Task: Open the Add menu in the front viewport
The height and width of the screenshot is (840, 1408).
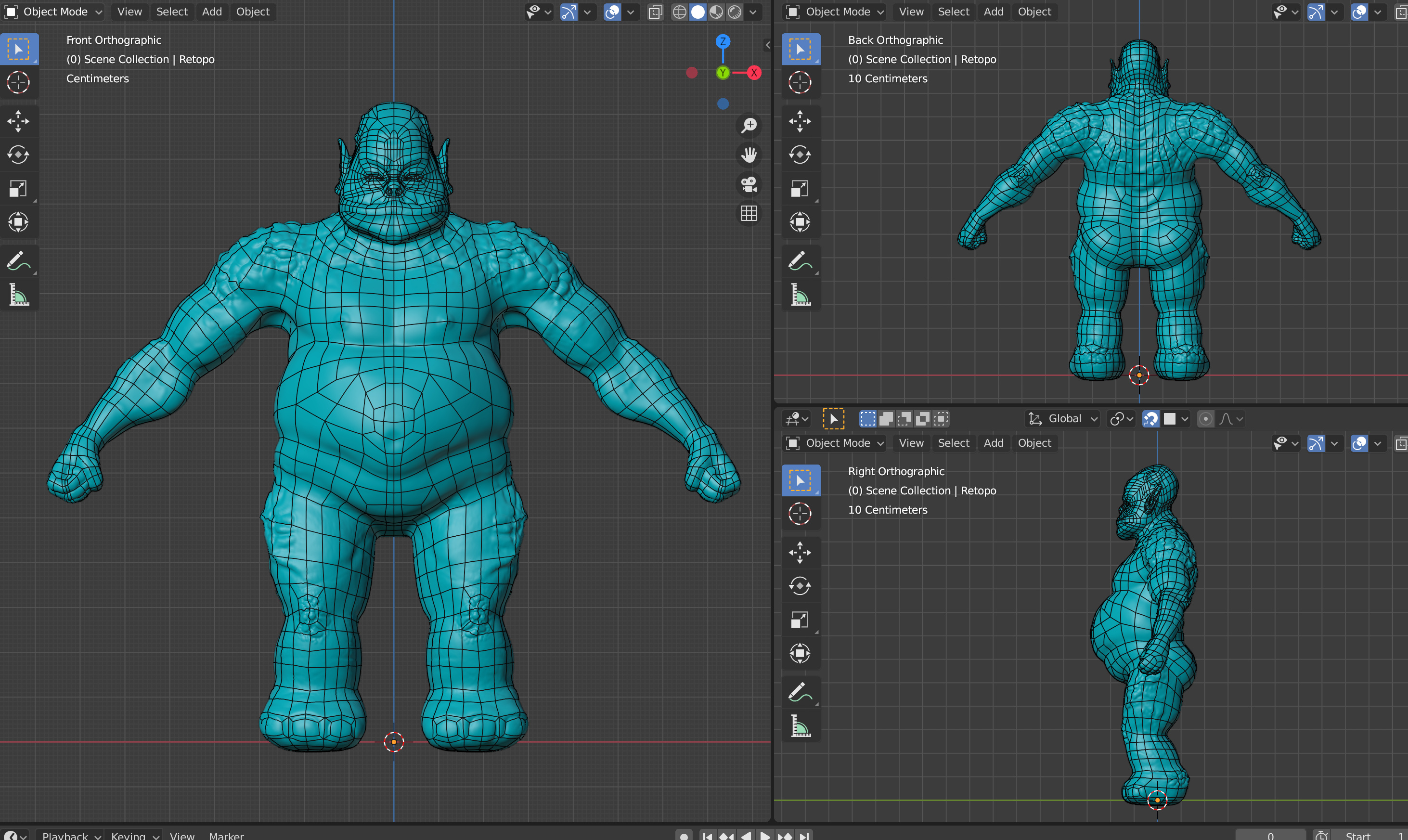Action: pos(212,12)
